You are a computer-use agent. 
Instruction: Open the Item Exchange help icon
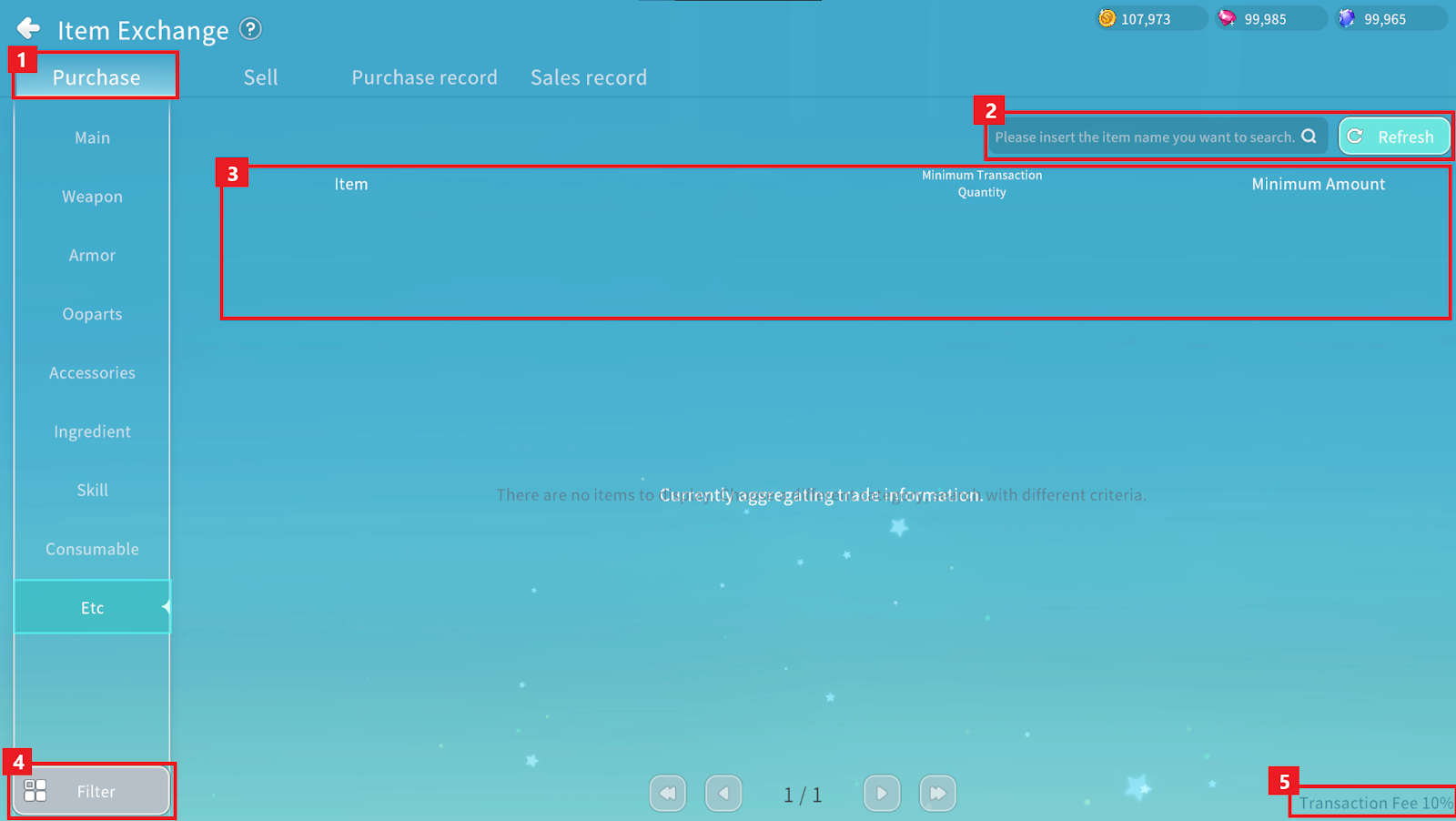click(x=250, y=29)
